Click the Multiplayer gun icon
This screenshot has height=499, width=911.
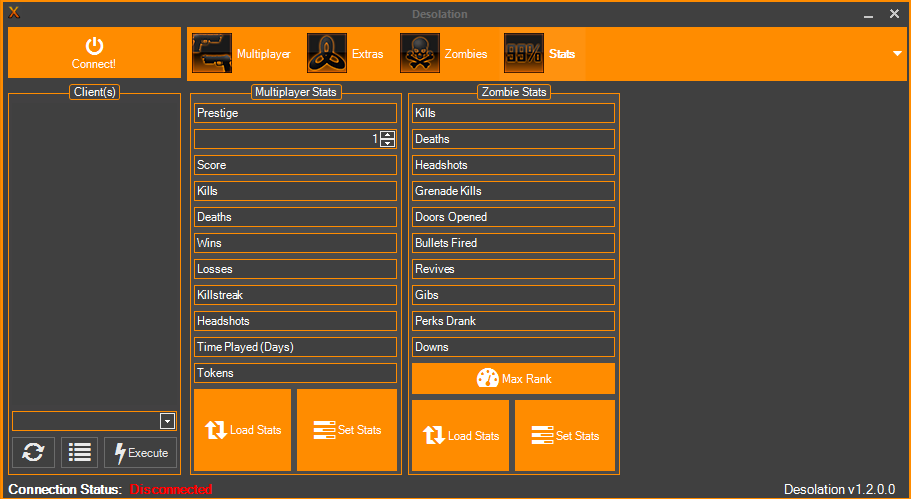[x=212, y=54]
